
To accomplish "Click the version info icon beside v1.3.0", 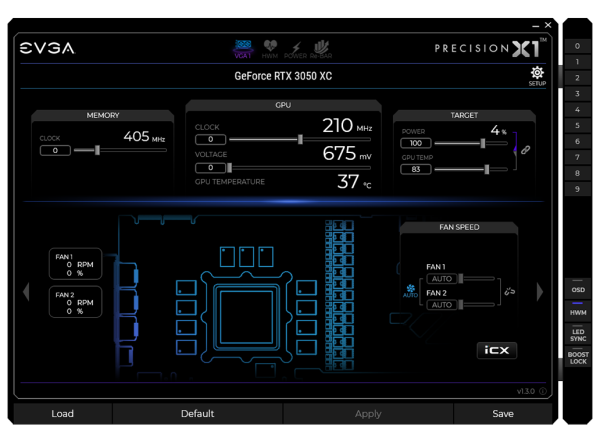I will point(543,391).
